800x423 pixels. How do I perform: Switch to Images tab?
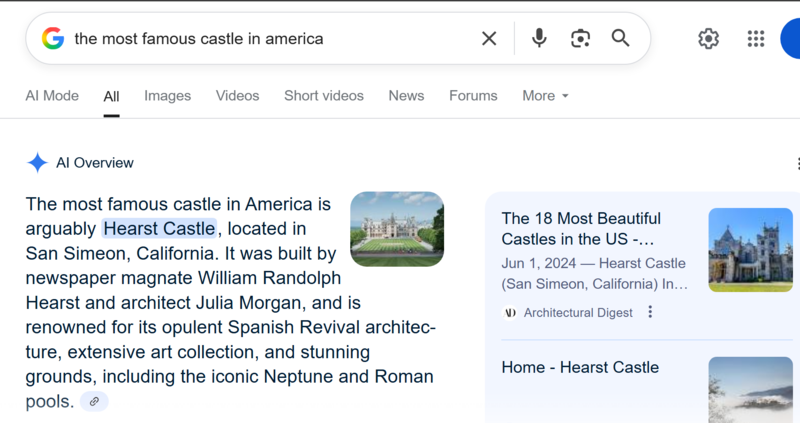(x=167, y=96)
